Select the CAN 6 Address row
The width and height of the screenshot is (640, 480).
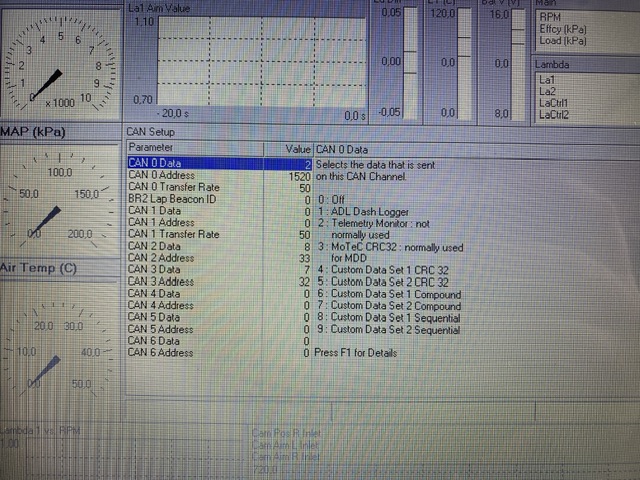(x=220, y=353)
